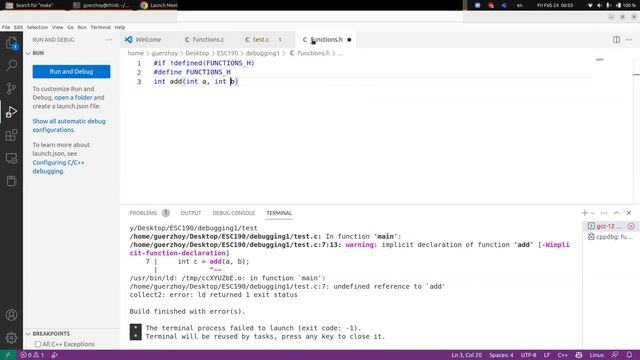Screen dimensions: 640x360
Task: Open terminal panel ellipsis menu
Action: coord(604,213)
